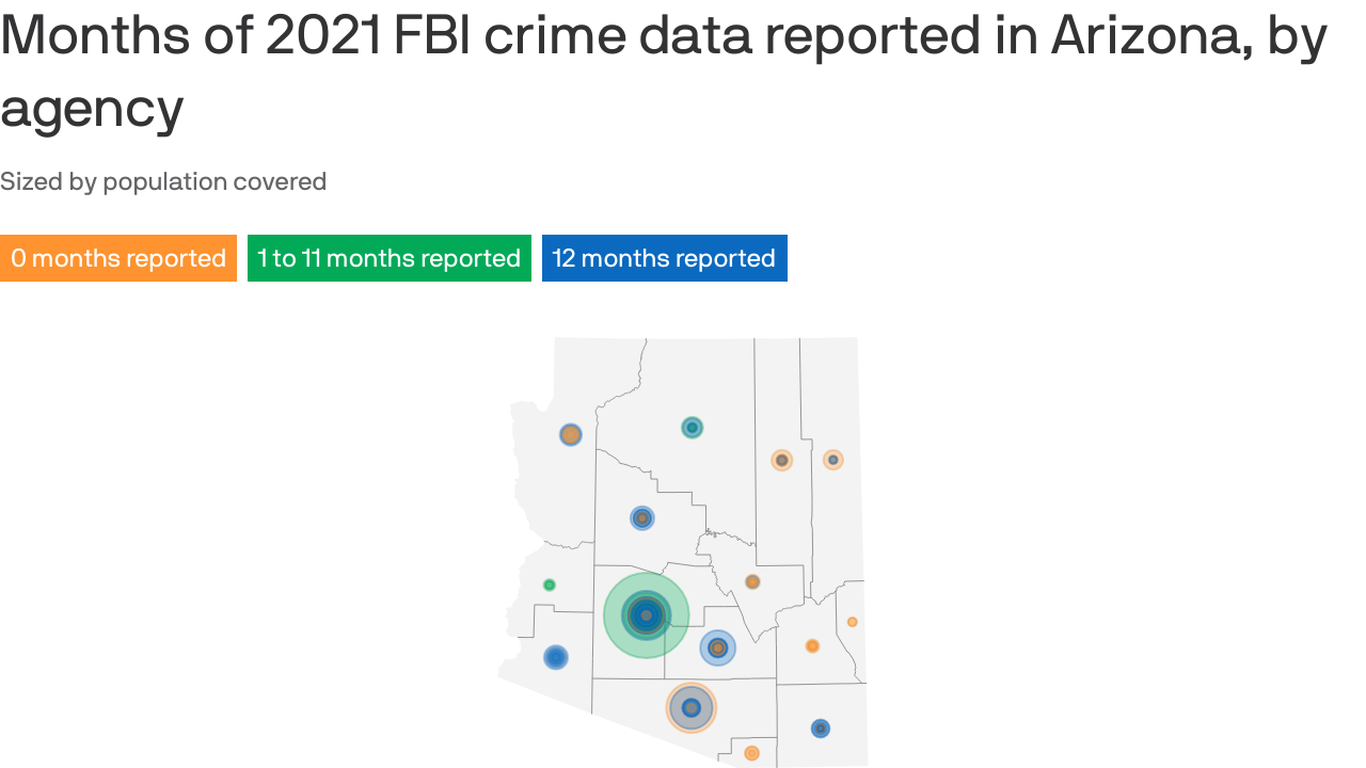Select the pale orange bubble left of the northeastern-most one
Image resolution: width=1366 pixels, height=768 pixels.
(782, 460)
